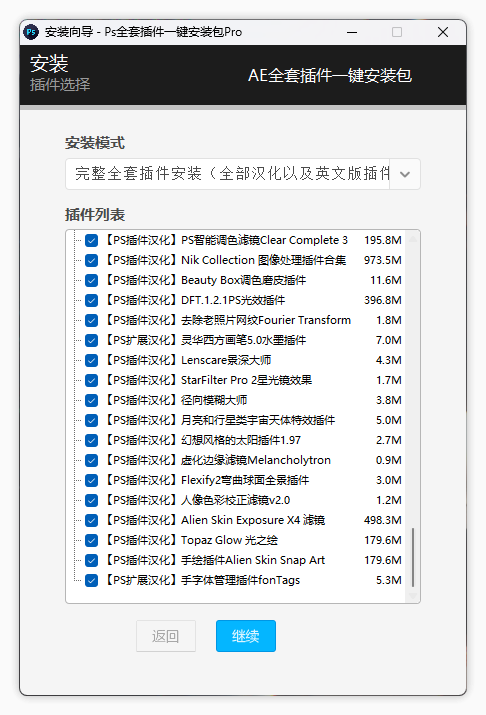
Task: Click the scrollbar down arrow in plugin list
Action: [x=413, y=596]
